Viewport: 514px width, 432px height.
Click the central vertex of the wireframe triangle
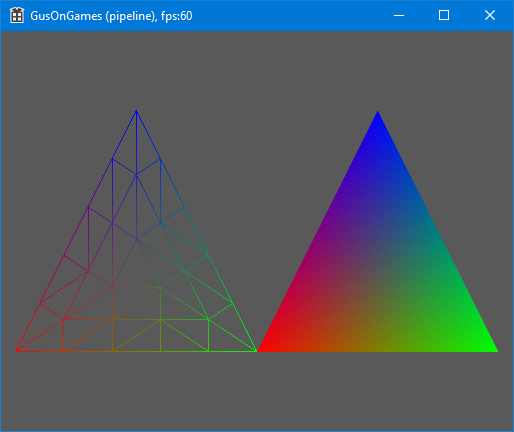(x=136, y=239)
